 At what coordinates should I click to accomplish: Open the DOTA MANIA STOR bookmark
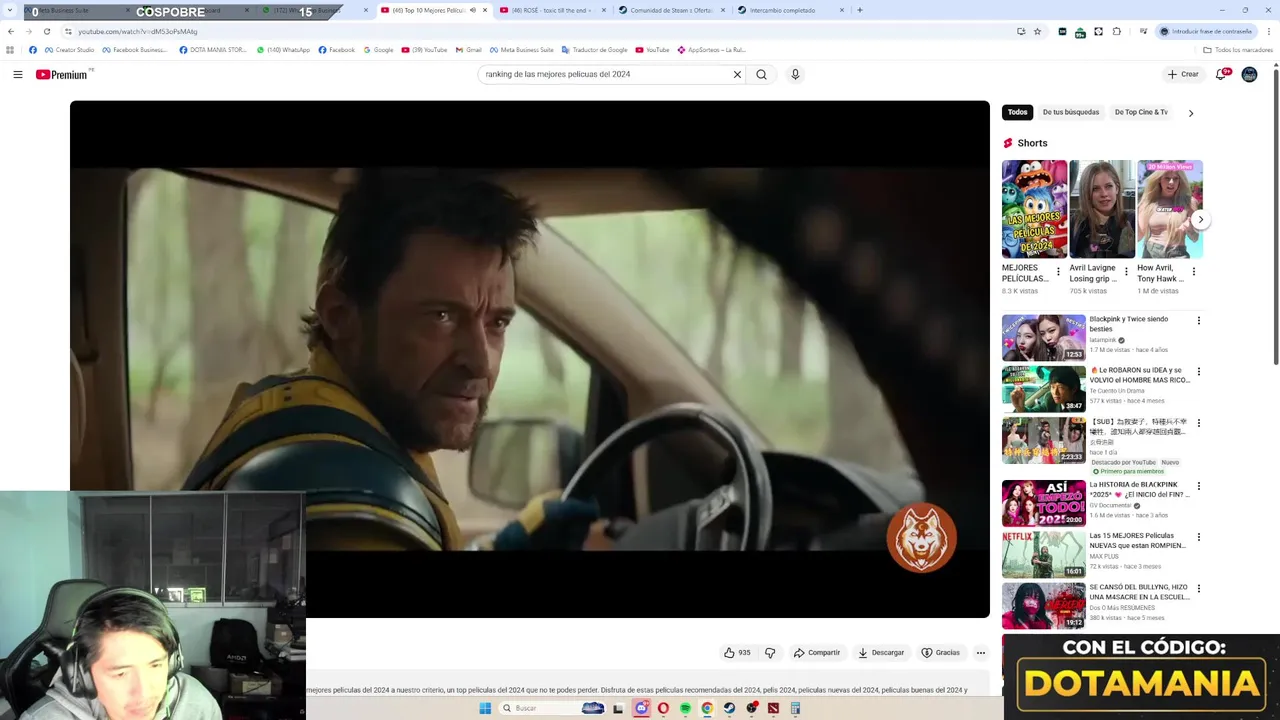click(x=213, y=50)
